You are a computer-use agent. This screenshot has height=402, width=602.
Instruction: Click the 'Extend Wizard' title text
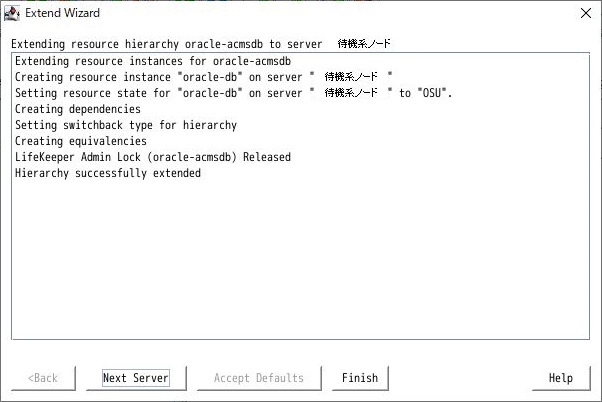click(63, 13)
